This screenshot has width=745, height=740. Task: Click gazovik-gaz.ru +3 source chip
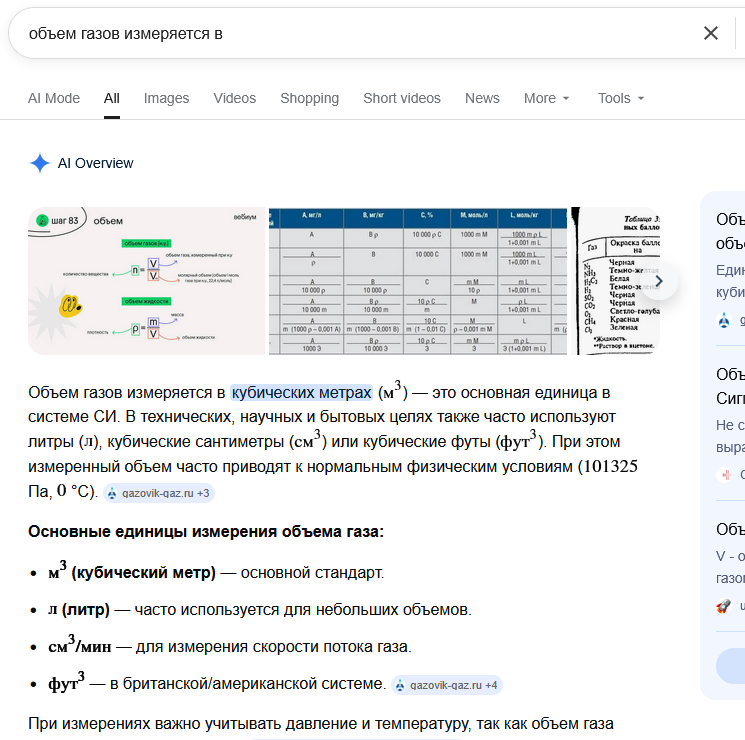[159, 493]
